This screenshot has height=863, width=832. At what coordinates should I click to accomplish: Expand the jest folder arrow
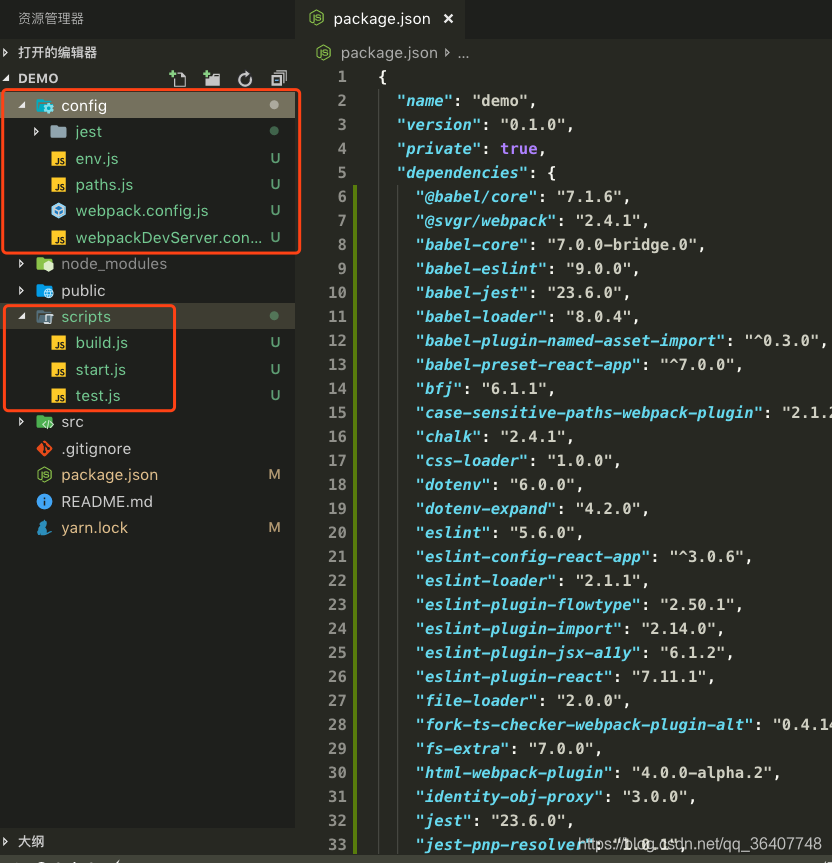coord(36,132)
